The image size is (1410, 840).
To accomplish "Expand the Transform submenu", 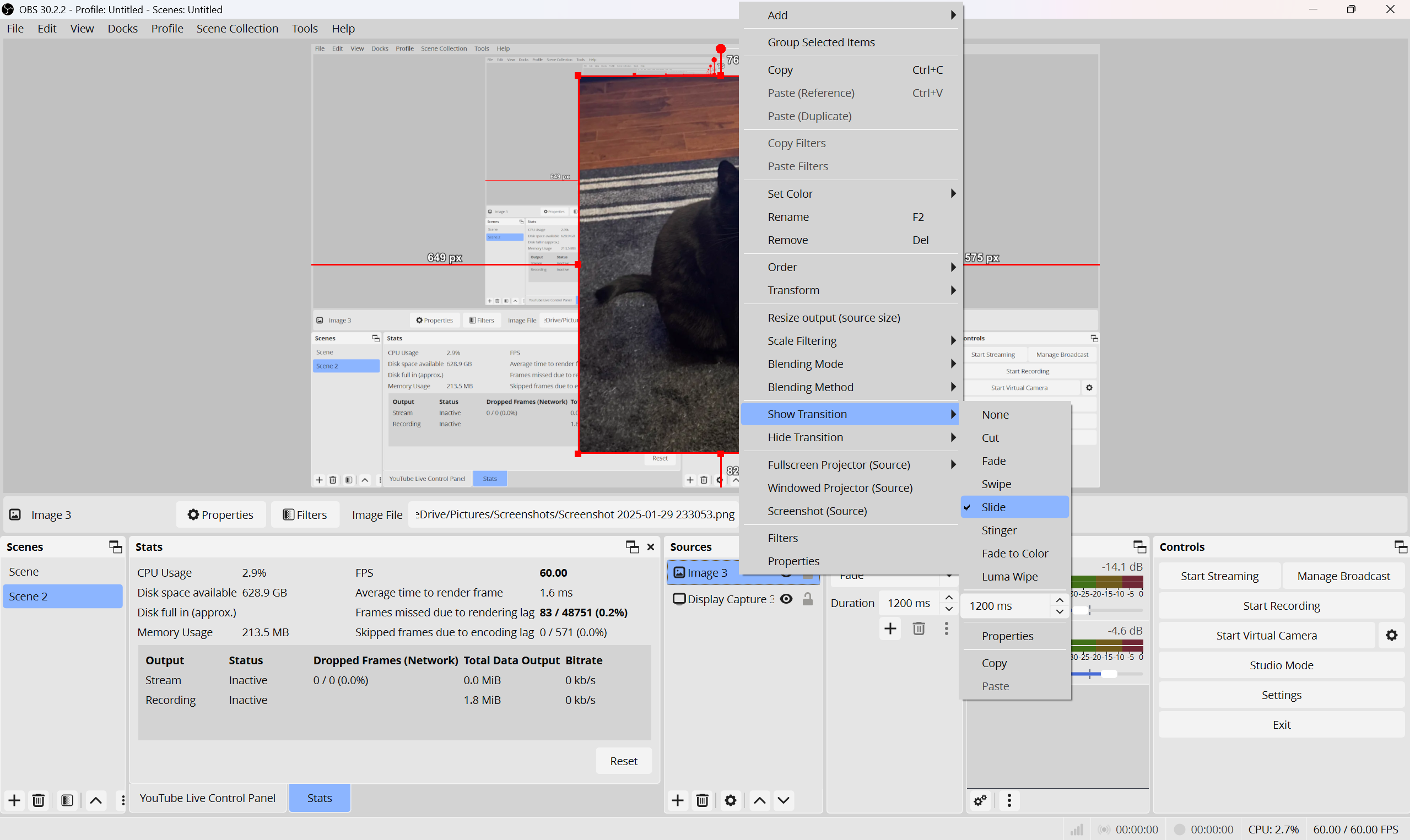I will point(849,290).
